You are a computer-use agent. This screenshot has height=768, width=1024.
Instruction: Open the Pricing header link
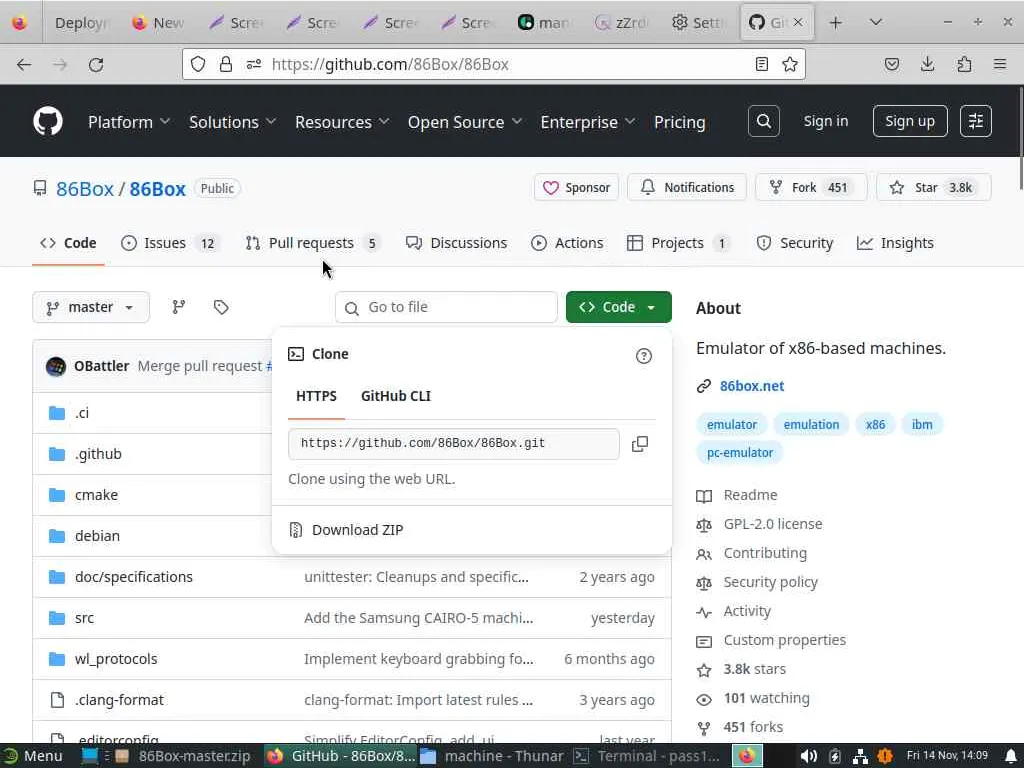pos(679,122)
